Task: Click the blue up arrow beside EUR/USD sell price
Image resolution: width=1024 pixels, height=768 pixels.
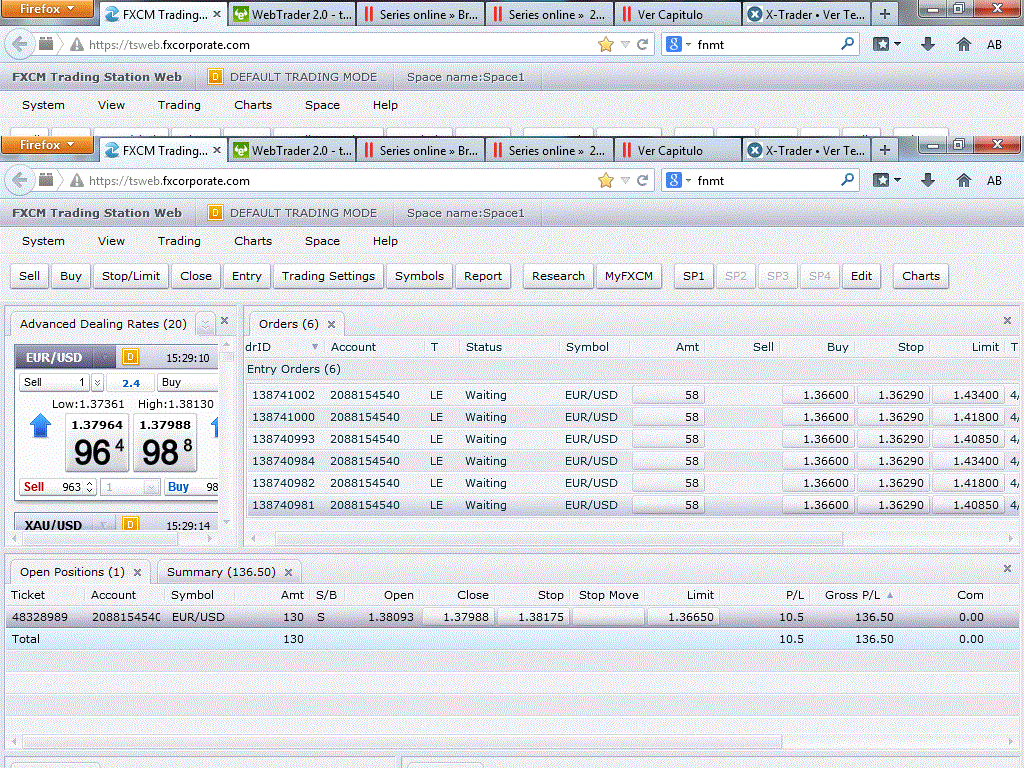Action: coord(40,427)
